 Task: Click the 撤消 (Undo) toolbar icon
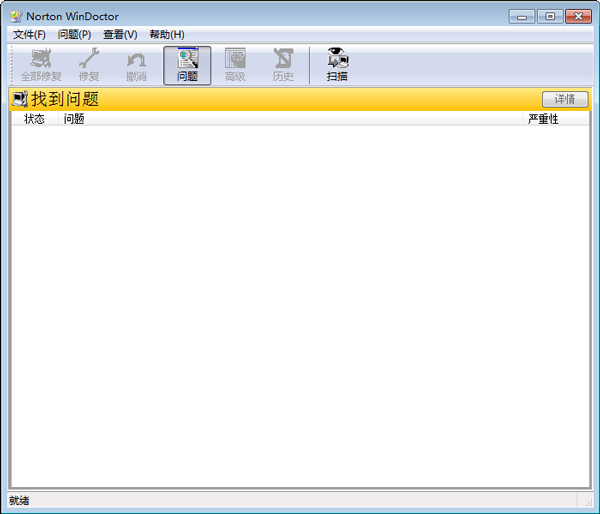pyautogui.click(x=136, y=65)
